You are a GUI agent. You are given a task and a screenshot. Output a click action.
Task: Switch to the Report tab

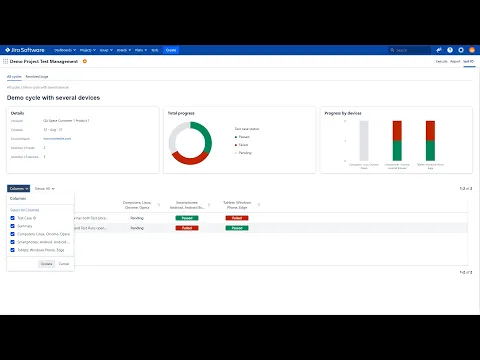(x=455, y=61)
